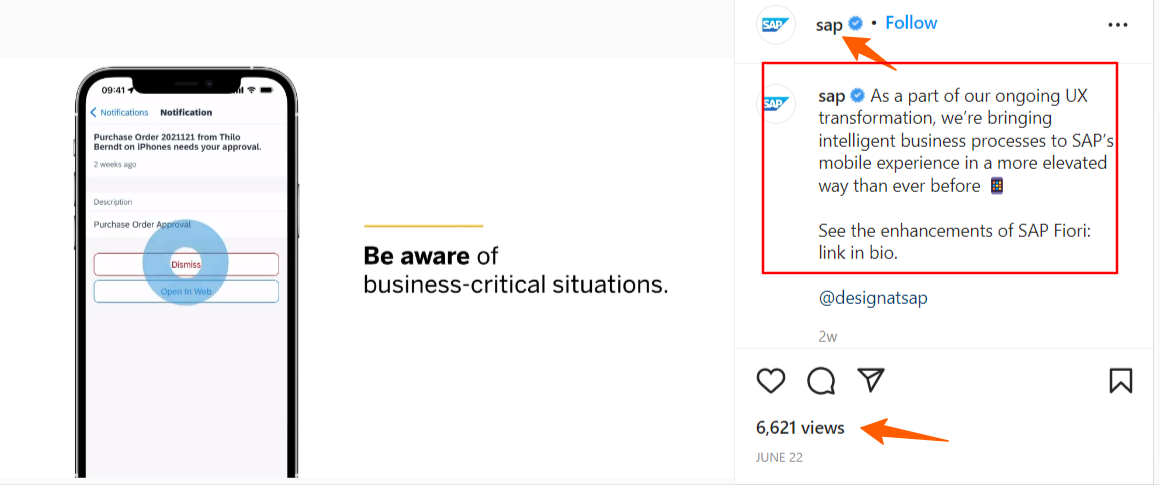This screenshot has width=1160, height=485.
Task: Open the @designatsap mention
Action: (x=866, y=298)
